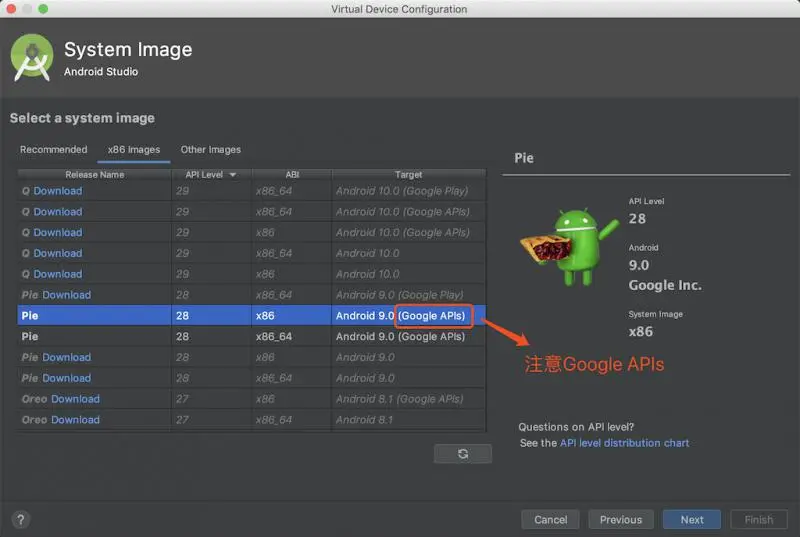This screenshot has width=800, height=537.
Task: Go back with the Previous button
Action: 621,520
